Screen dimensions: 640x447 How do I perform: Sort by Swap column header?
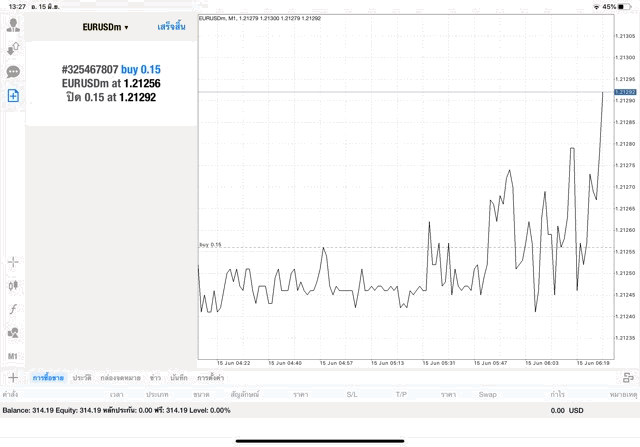tap(488, 394)
